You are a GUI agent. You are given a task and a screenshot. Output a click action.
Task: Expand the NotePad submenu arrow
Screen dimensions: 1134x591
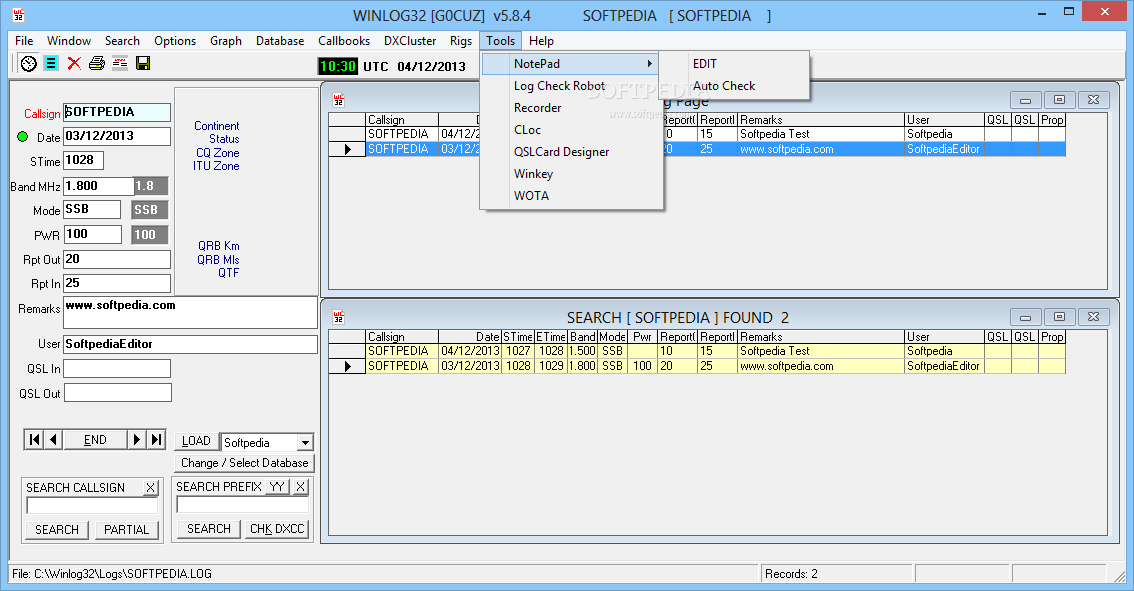click(x=649, y=64)
